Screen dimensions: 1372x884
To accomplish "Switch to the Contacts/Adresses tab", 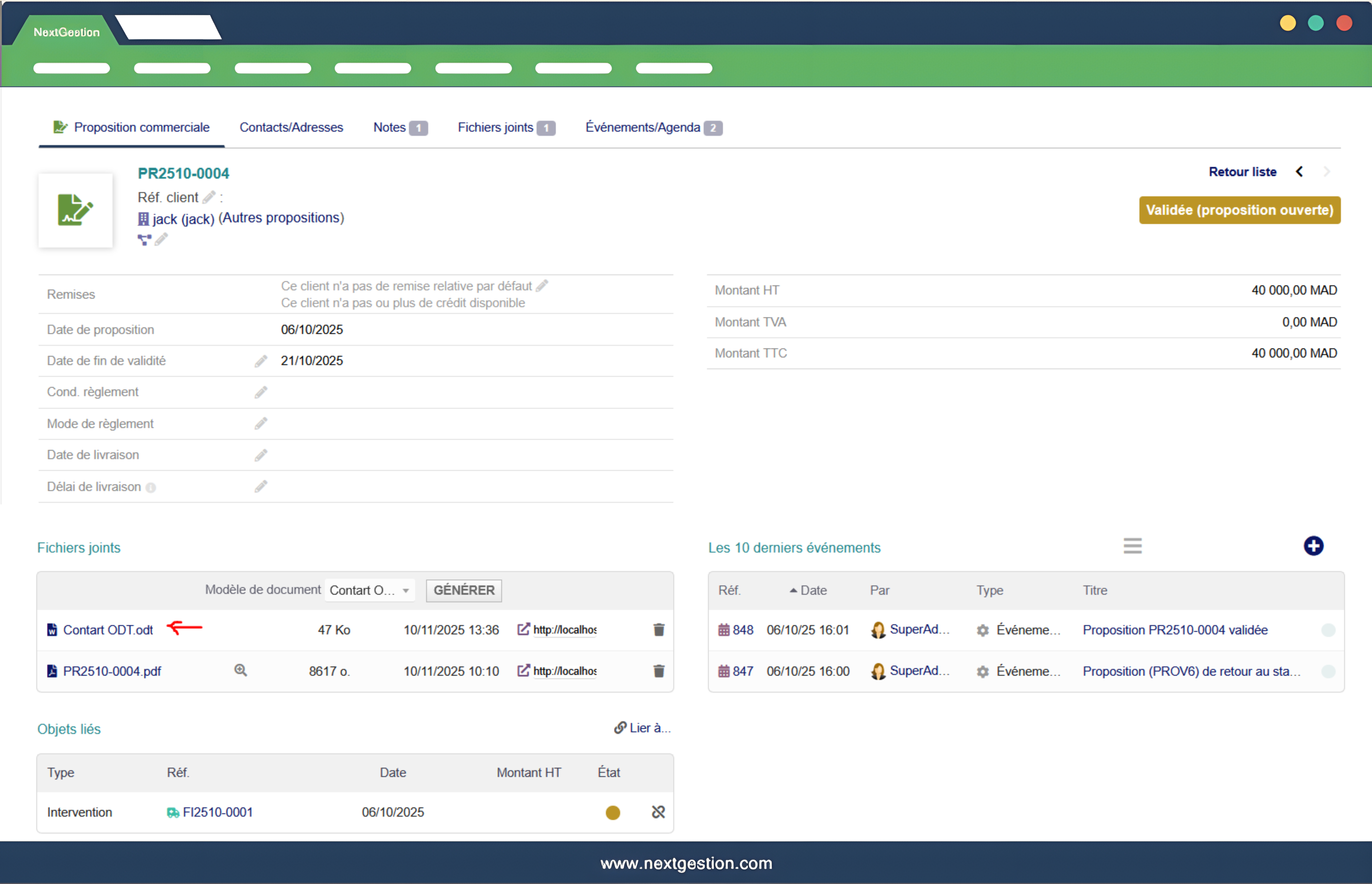I will point(291,127).
